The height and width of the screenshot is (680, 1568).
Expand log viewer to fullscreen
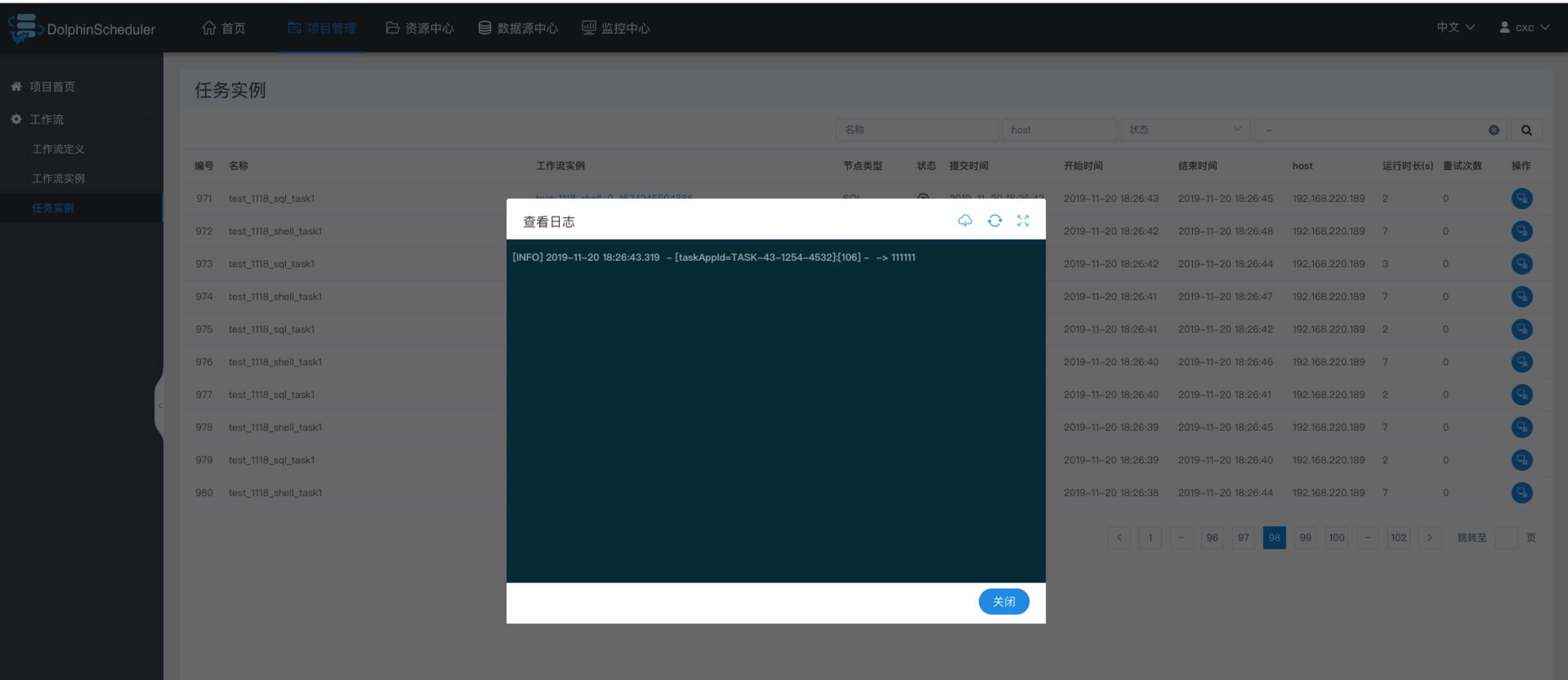click(1023, 220)
